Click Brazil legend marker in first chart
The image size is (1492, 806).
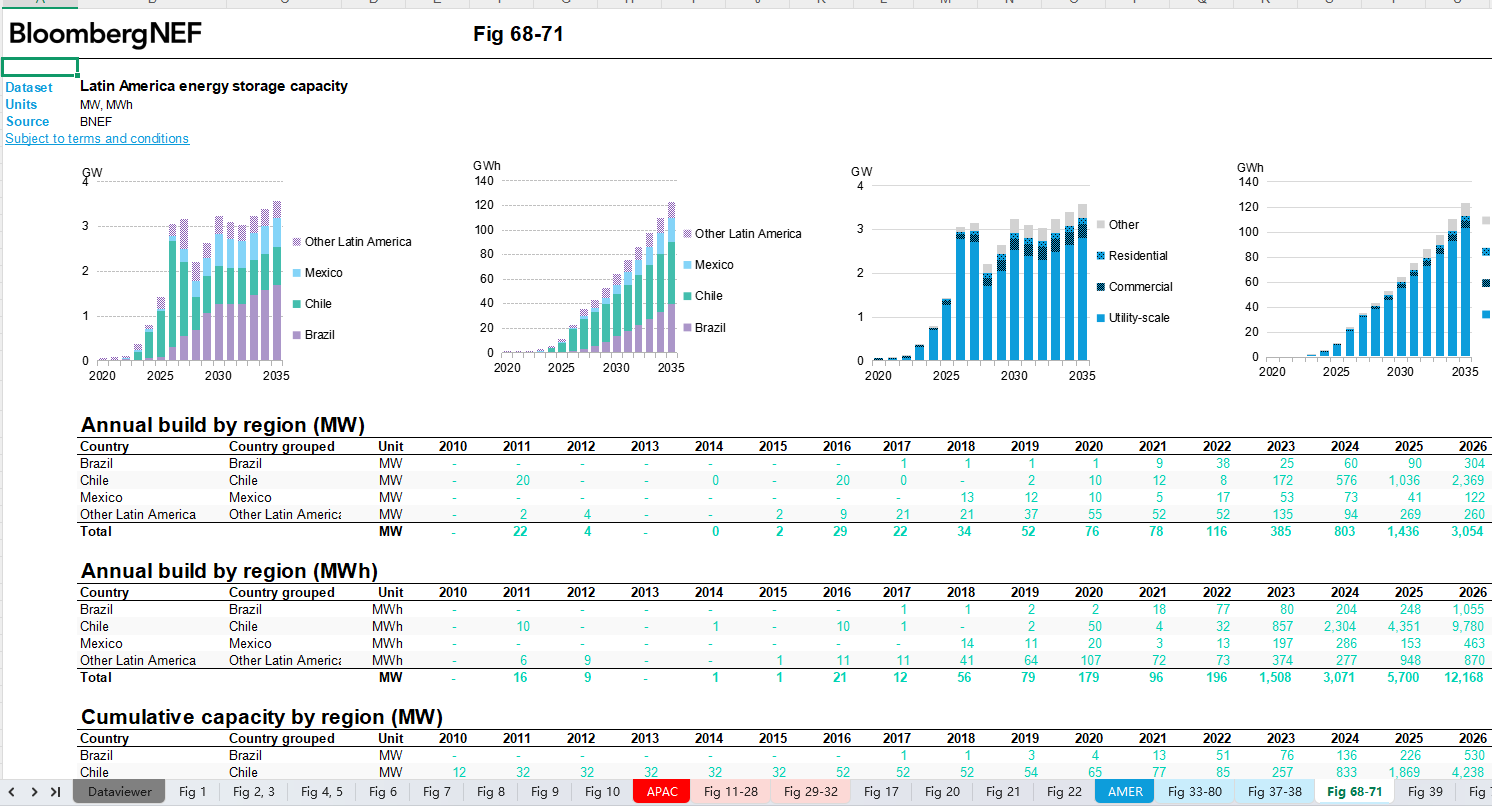coord(296,335)
